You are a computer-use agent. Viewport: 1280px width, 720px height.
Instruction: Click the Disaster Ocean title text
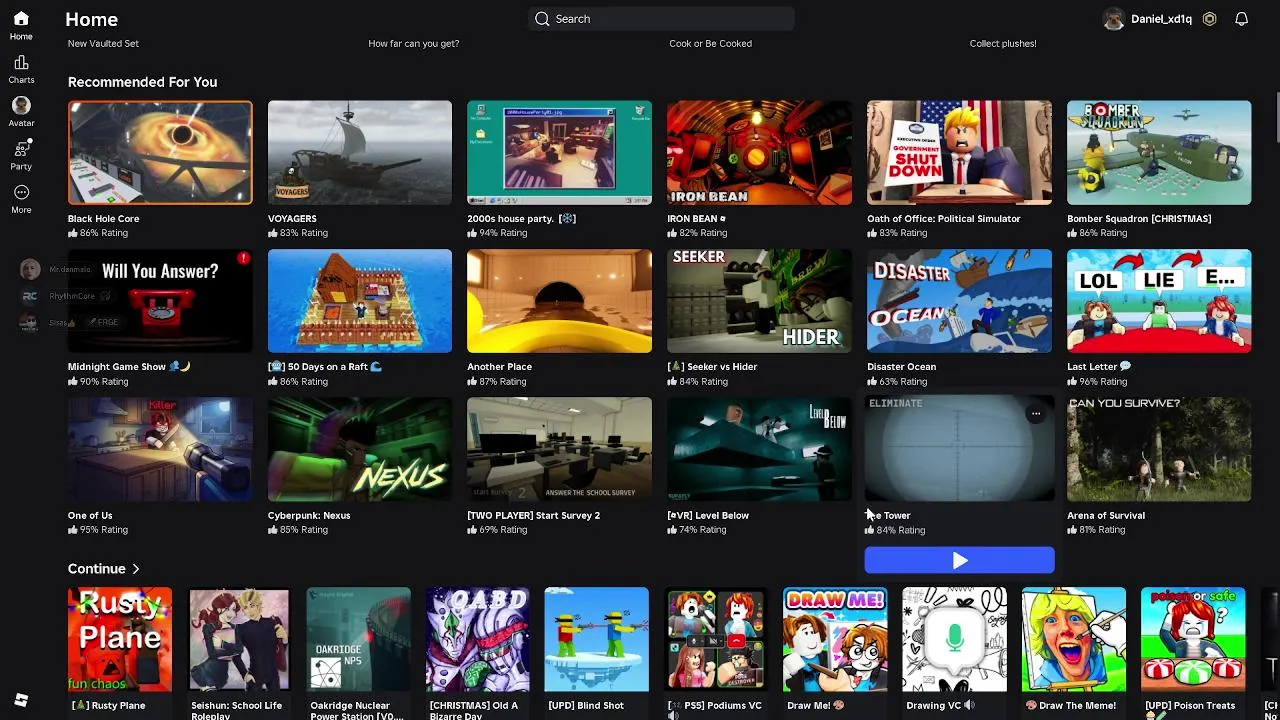(x=901, y=367)
